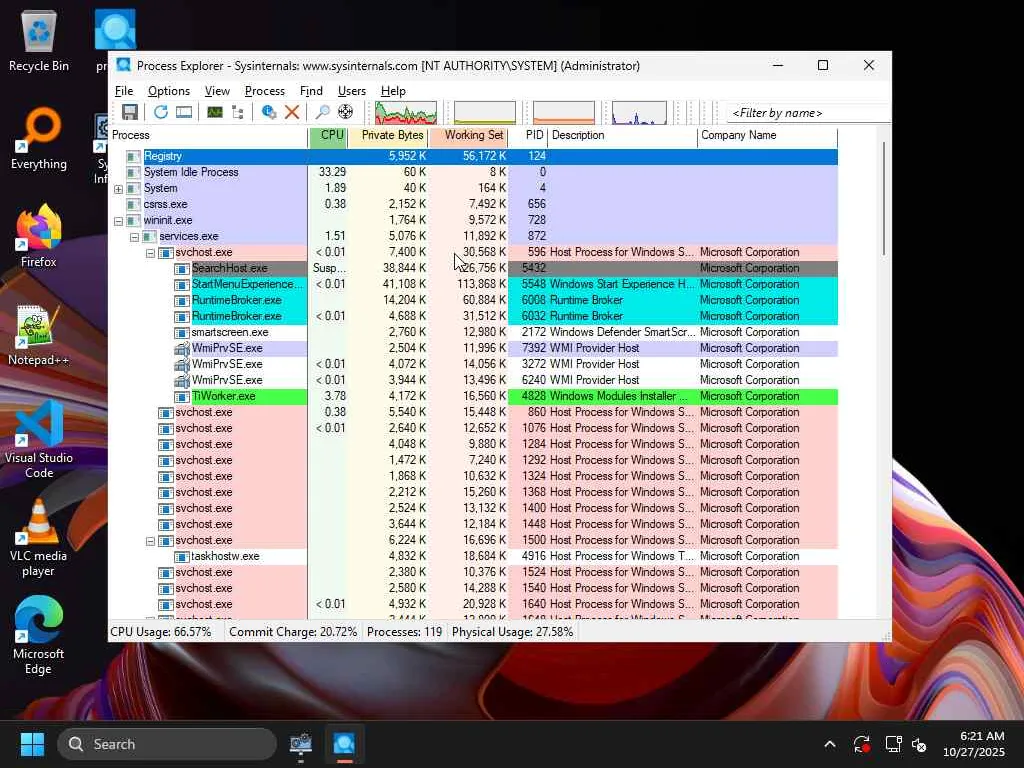The width and height of the screenshot is (1024, 768).
Task: Click the Refresh Now toolbar icon
Action: (161, 112)
